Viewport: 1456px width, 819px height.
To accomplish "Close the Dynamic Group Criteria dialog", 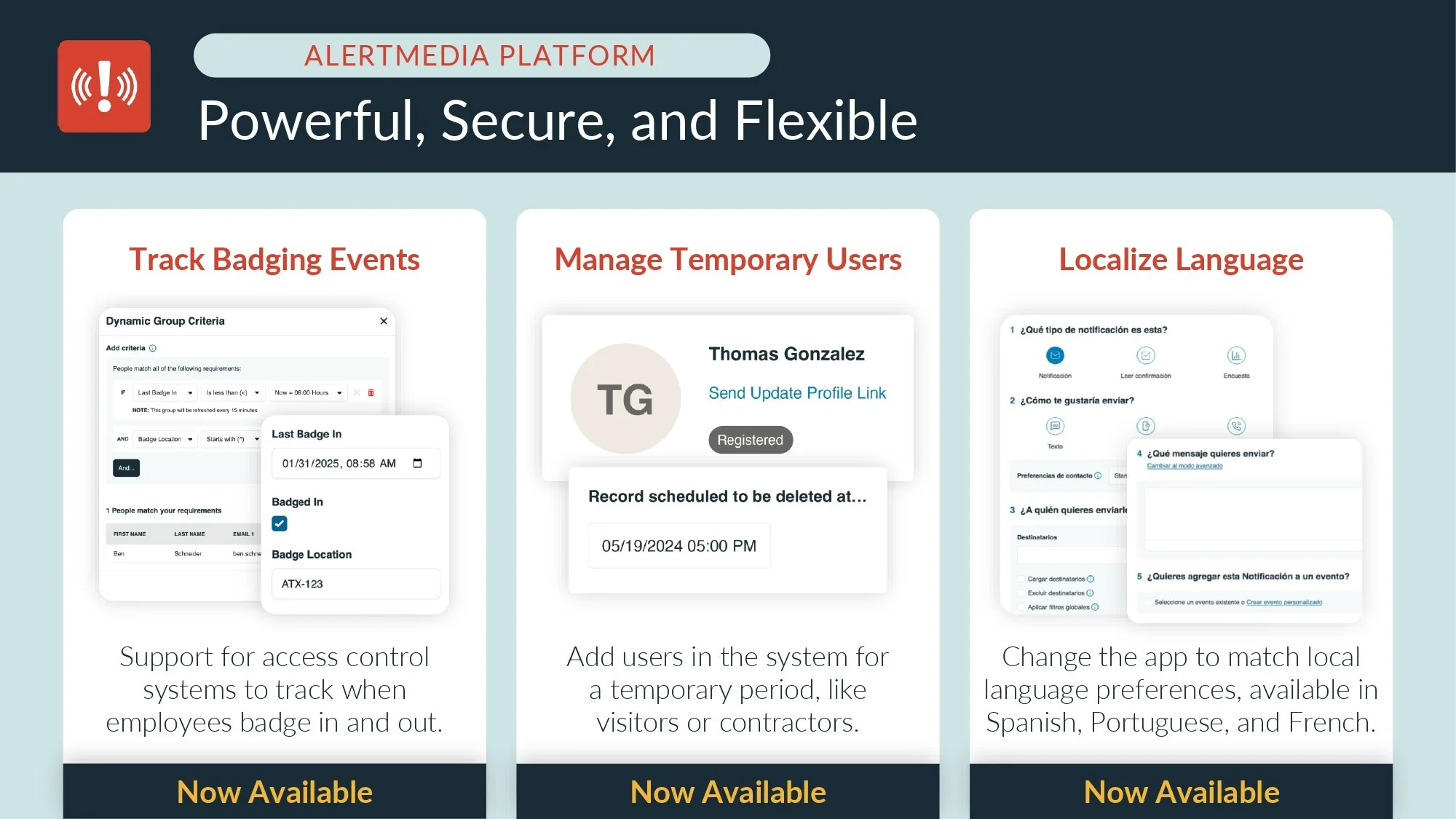I will click(384, 321).
